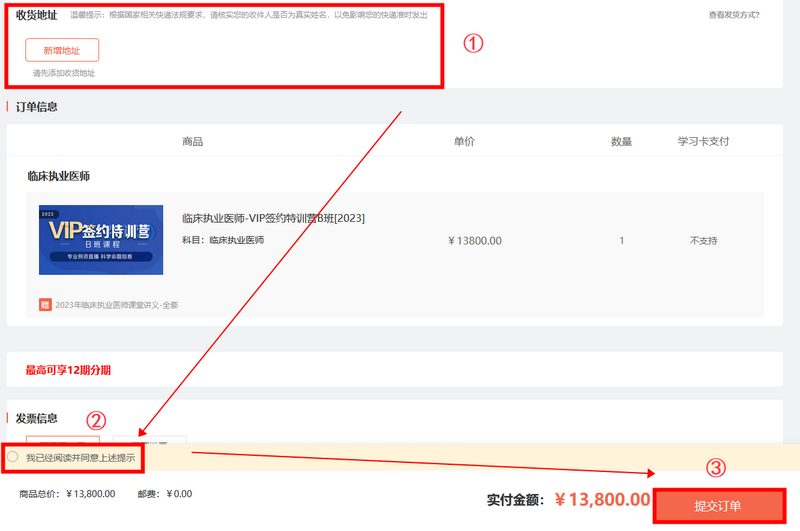Select the 我已经阅读并同意上述提示 radio button
Image resolution: width=800 pixels, height=531 pixels.
click(x=13, y=457)
